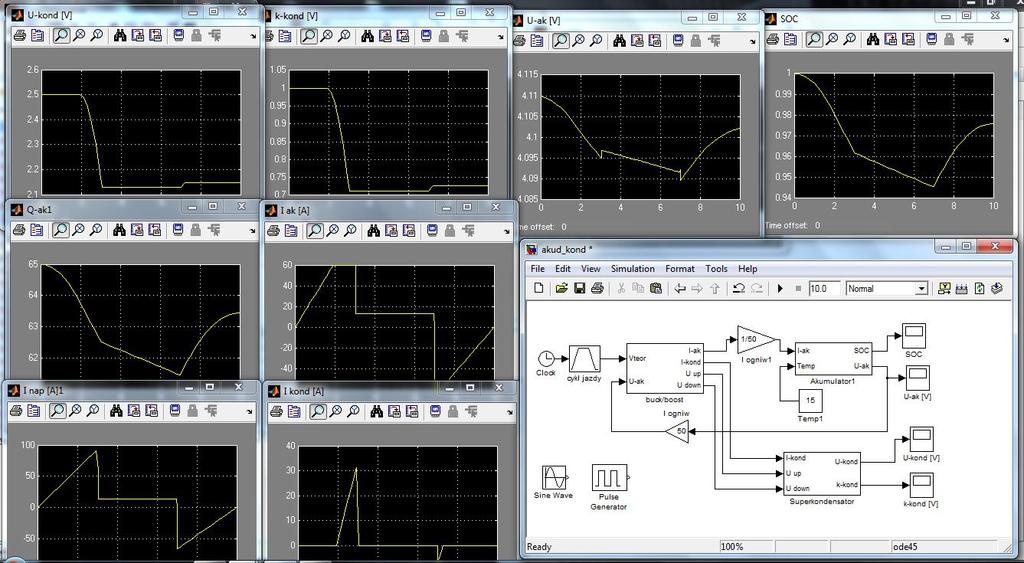Save axes settings in I nap [A]1 scope
Image resolution: width=1024 pixels, height=563 pixels.
coord(135,410)
